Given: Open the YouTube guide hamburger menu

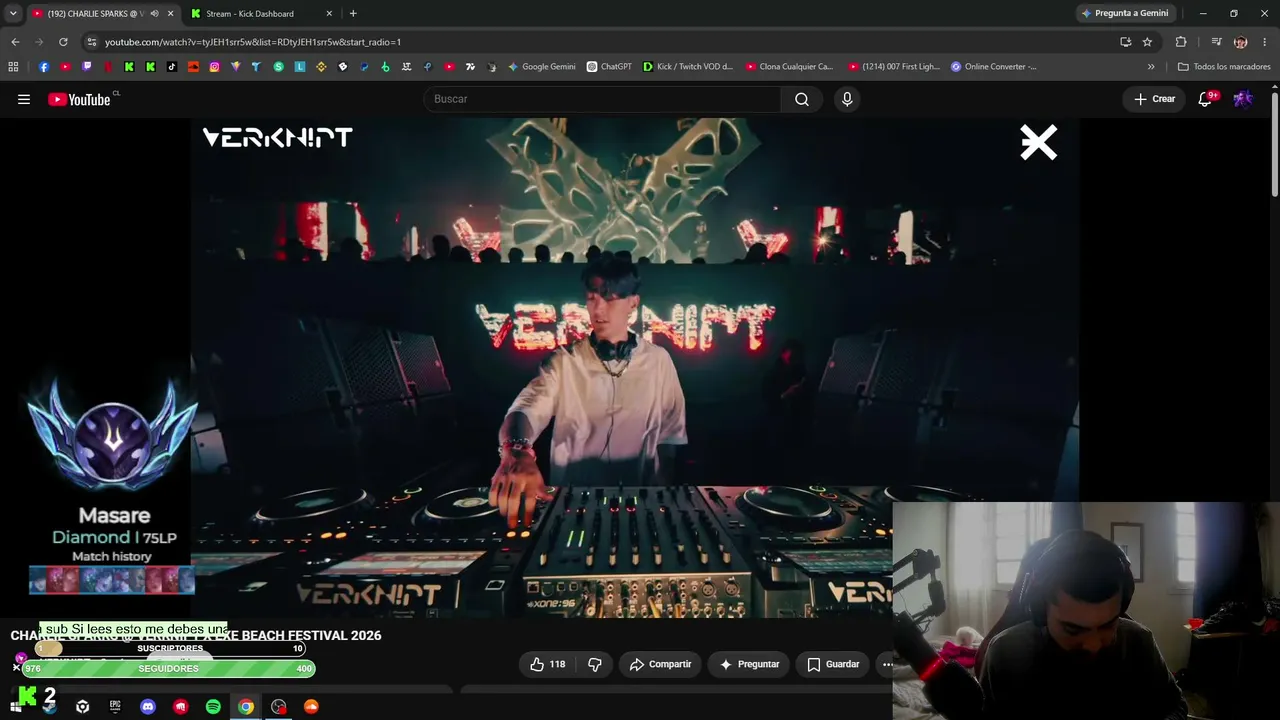Looking at the screenshot, I should [x=24, y=99].
